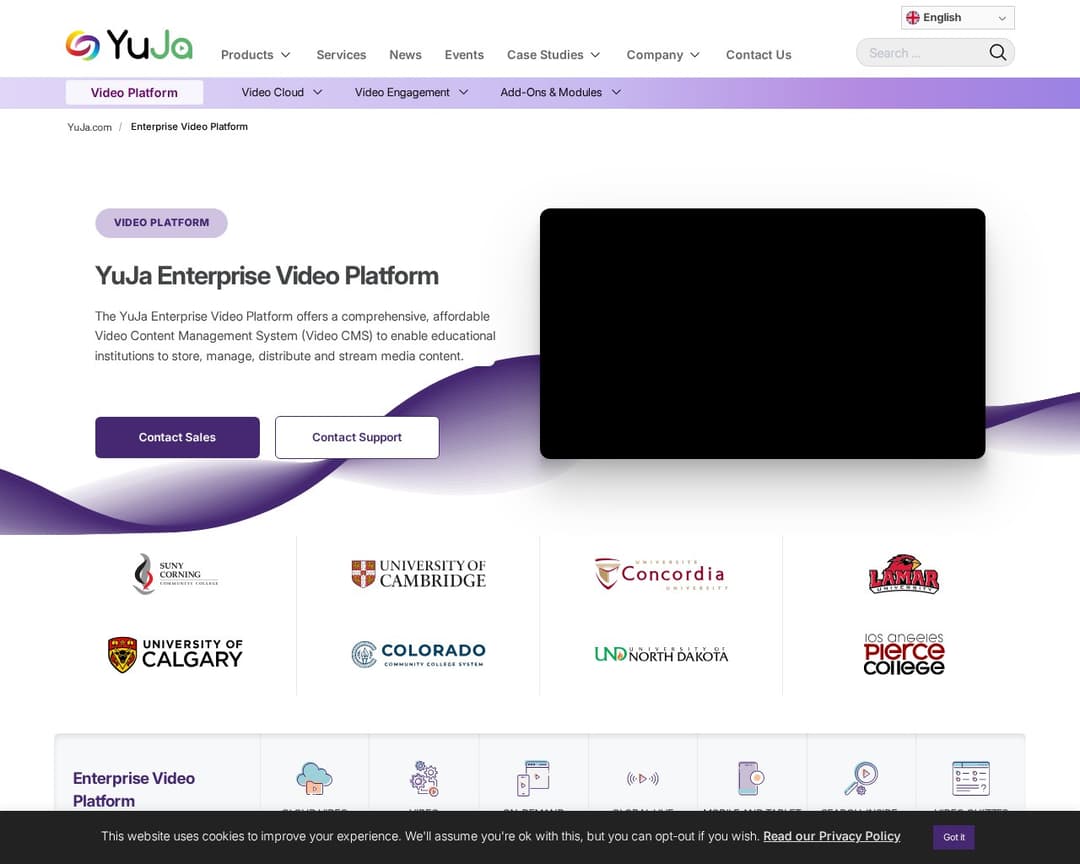Image resolution: width=1080 pixels, height=864 pixels.
Task: Open the cloud video storage feature icon
Action: (x=315, y=778)
